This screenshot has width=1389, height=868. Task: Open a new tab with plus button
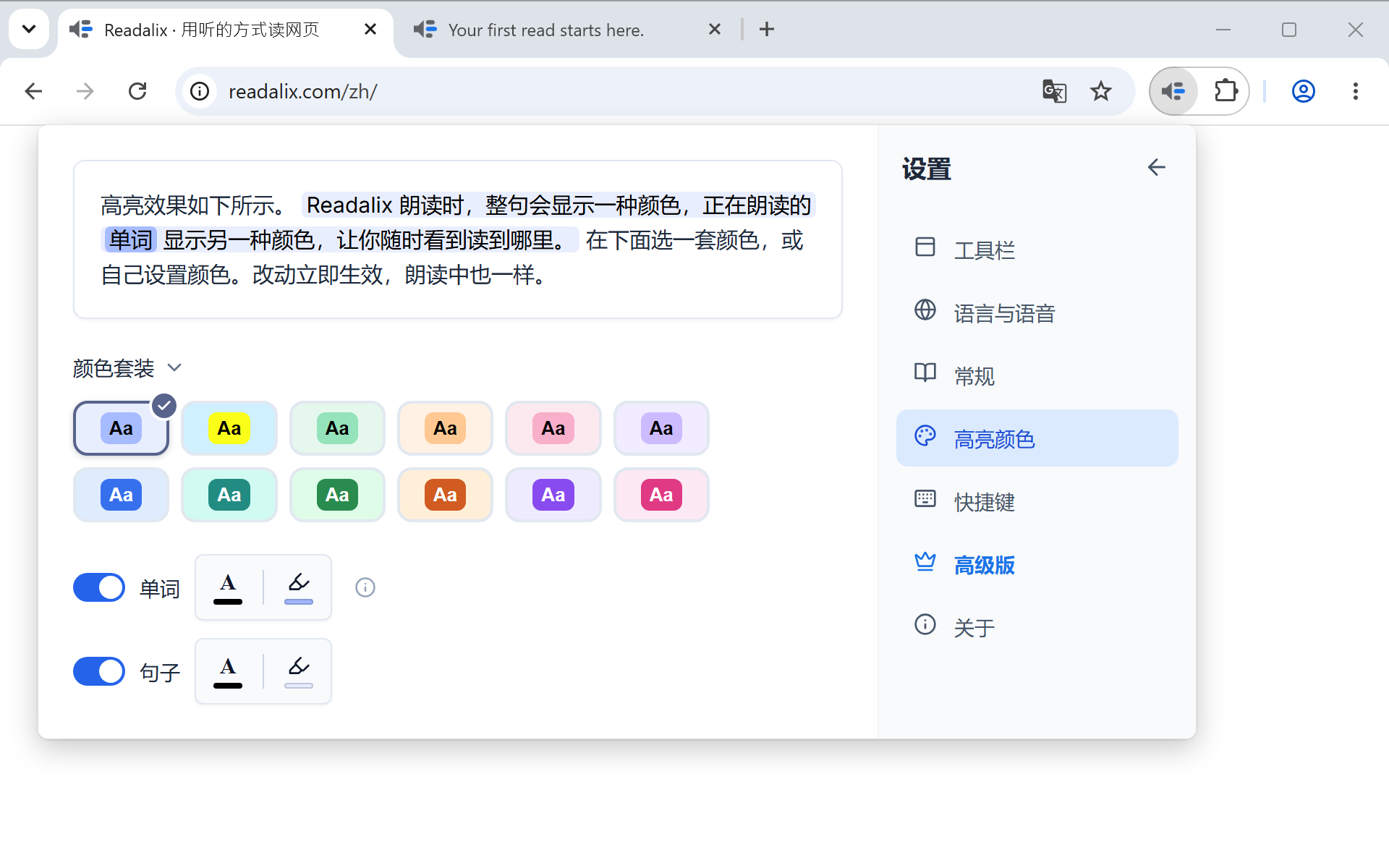click(x=767, y=29)
